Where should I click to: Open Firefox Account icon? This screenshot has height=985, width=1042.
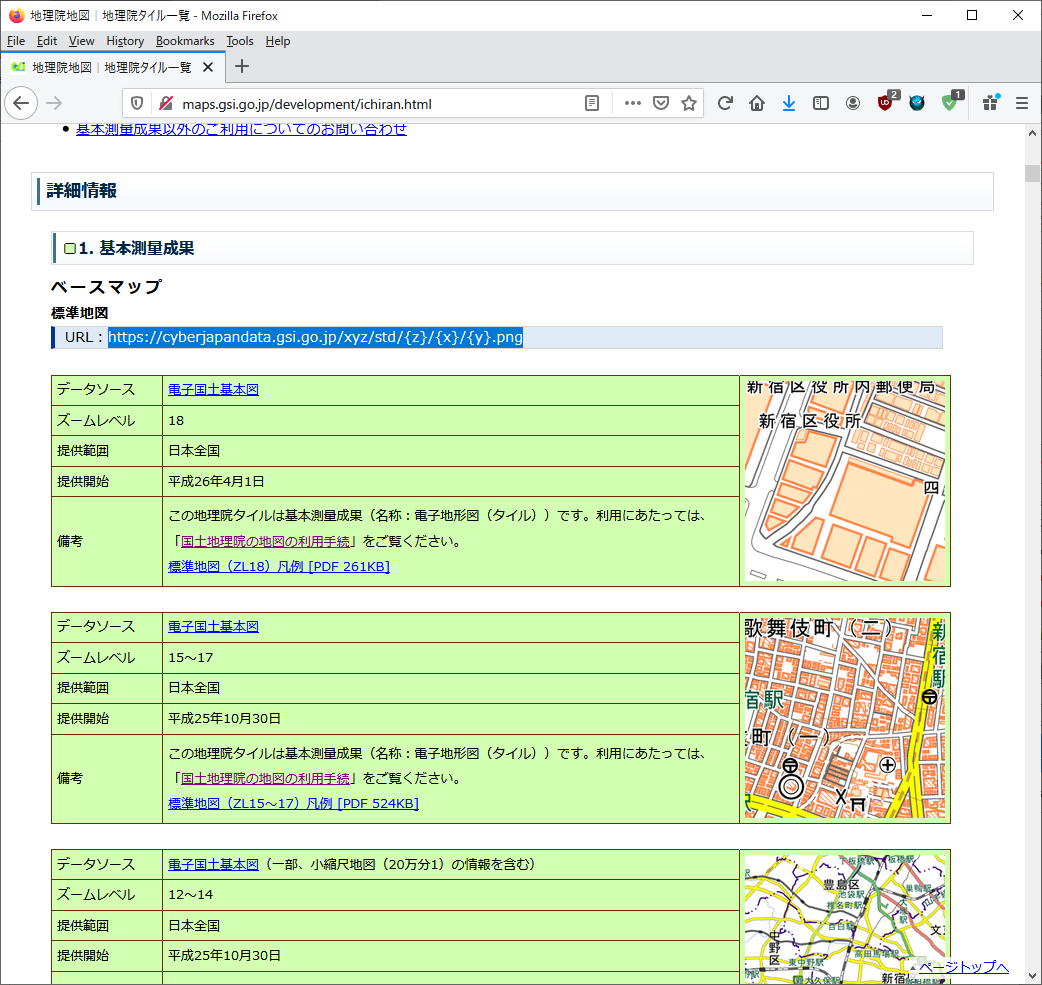pyautogui.click(x=853, y=103)
